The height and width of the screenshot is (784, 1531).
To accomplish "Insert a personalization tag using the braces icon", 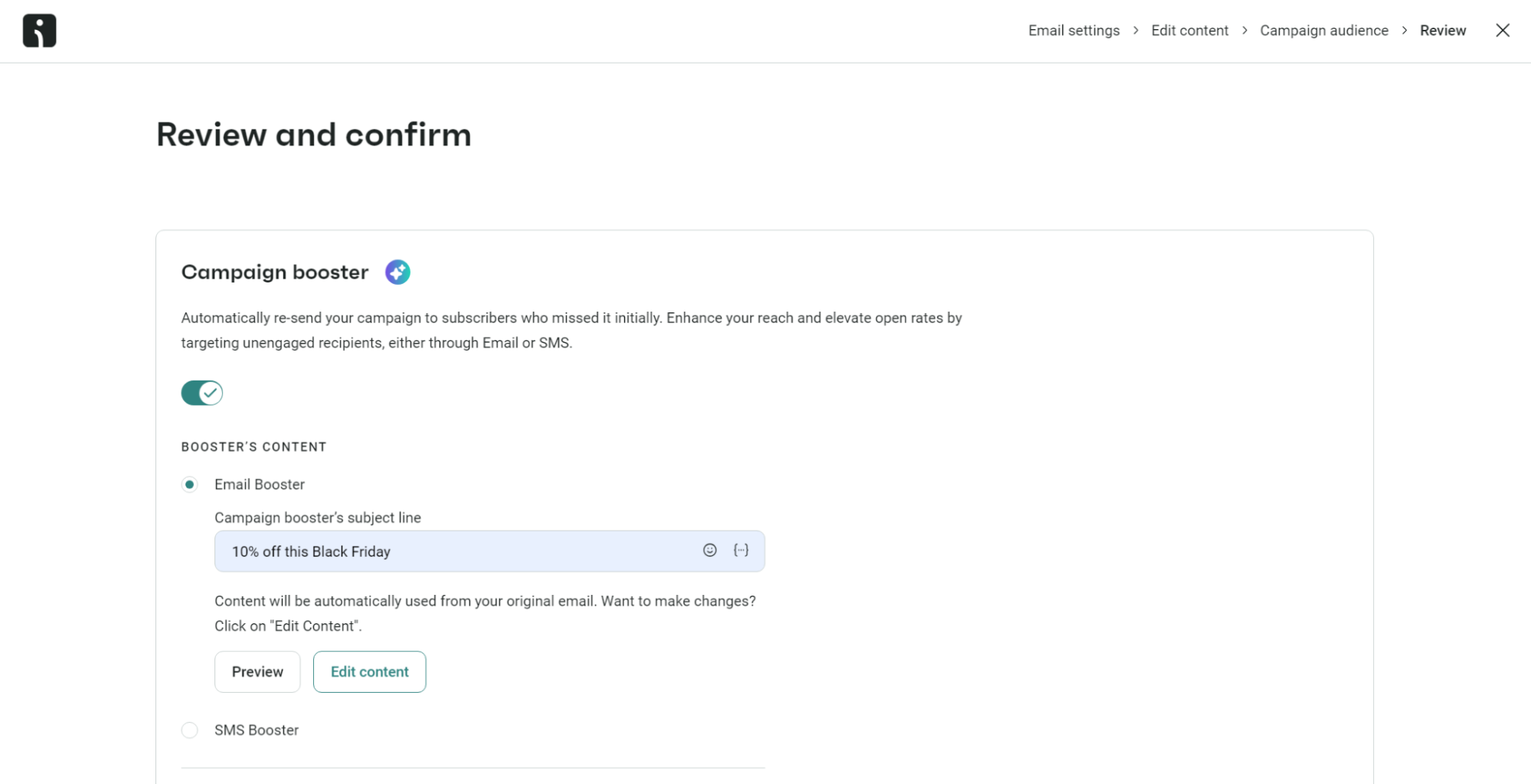I will pos(740,550).
